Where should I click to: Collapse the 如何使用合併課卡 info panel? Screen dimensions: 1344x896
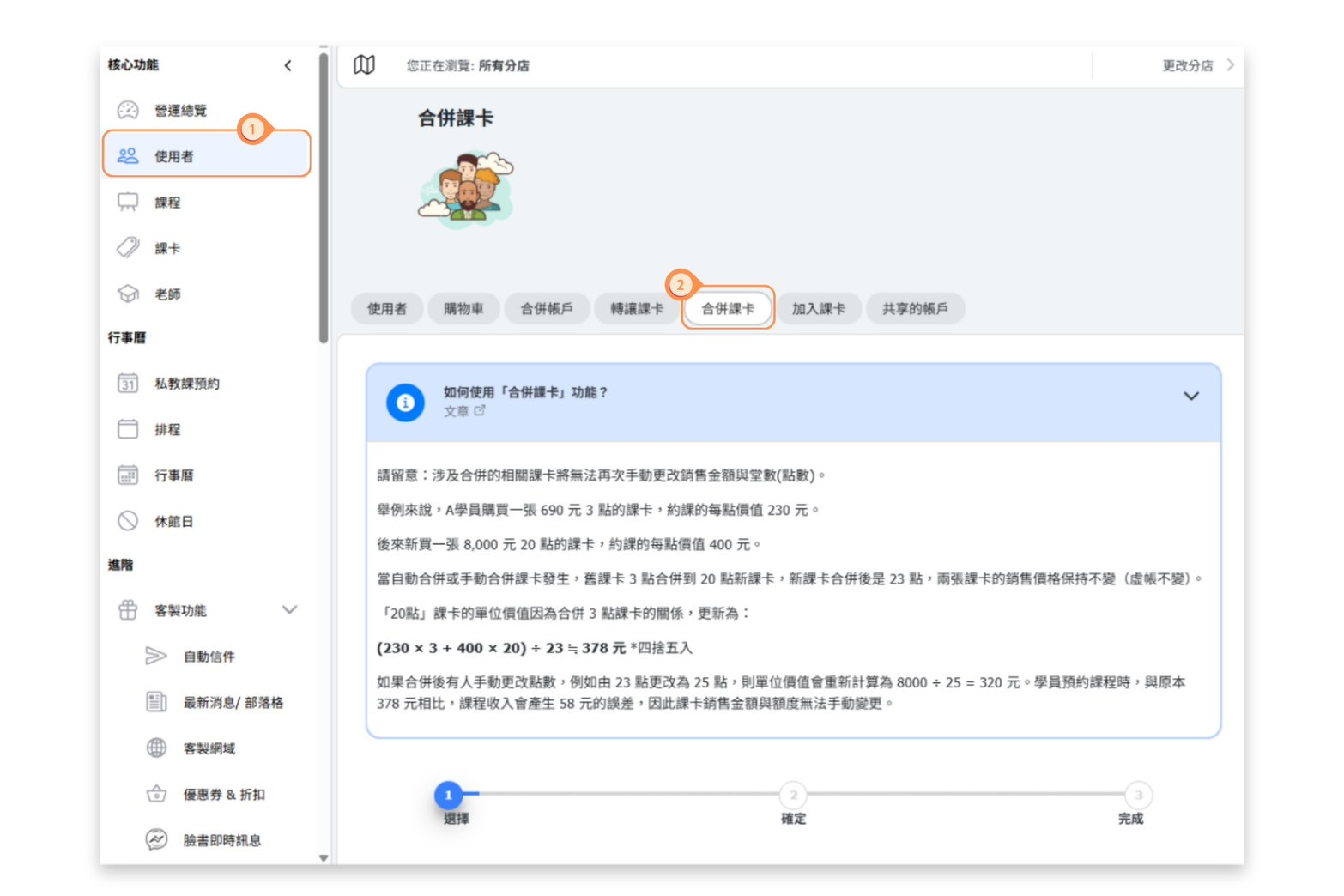(1190, 397)
